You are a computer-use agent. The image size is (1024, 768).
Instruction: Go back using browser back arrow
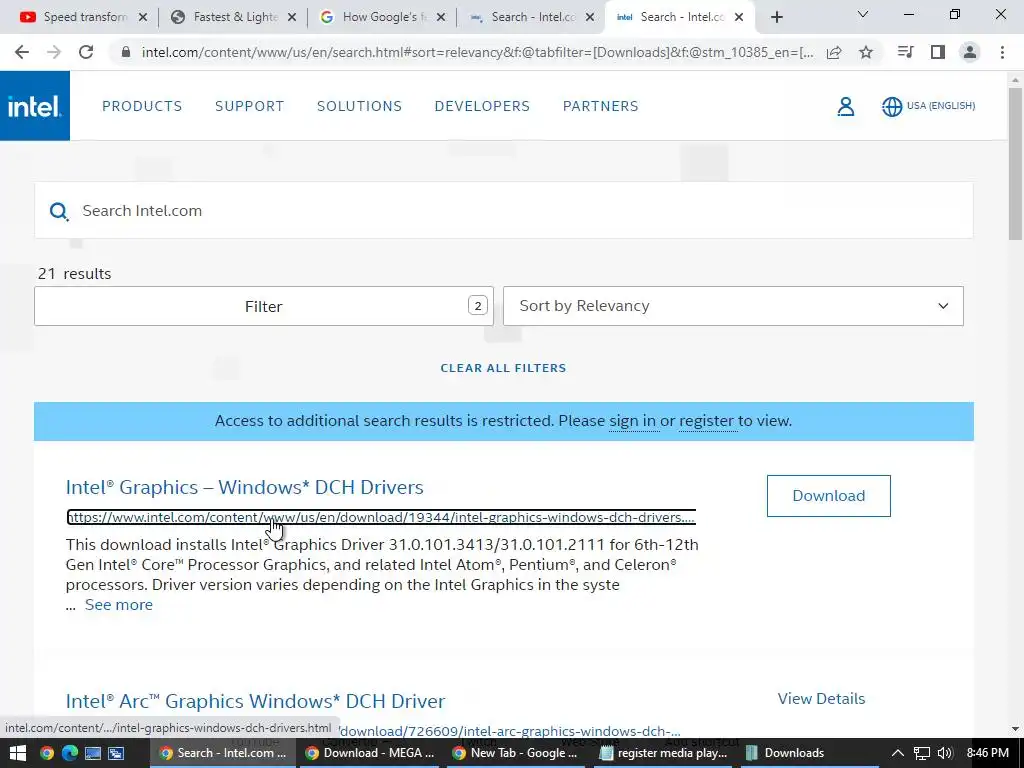pos(22,52)
